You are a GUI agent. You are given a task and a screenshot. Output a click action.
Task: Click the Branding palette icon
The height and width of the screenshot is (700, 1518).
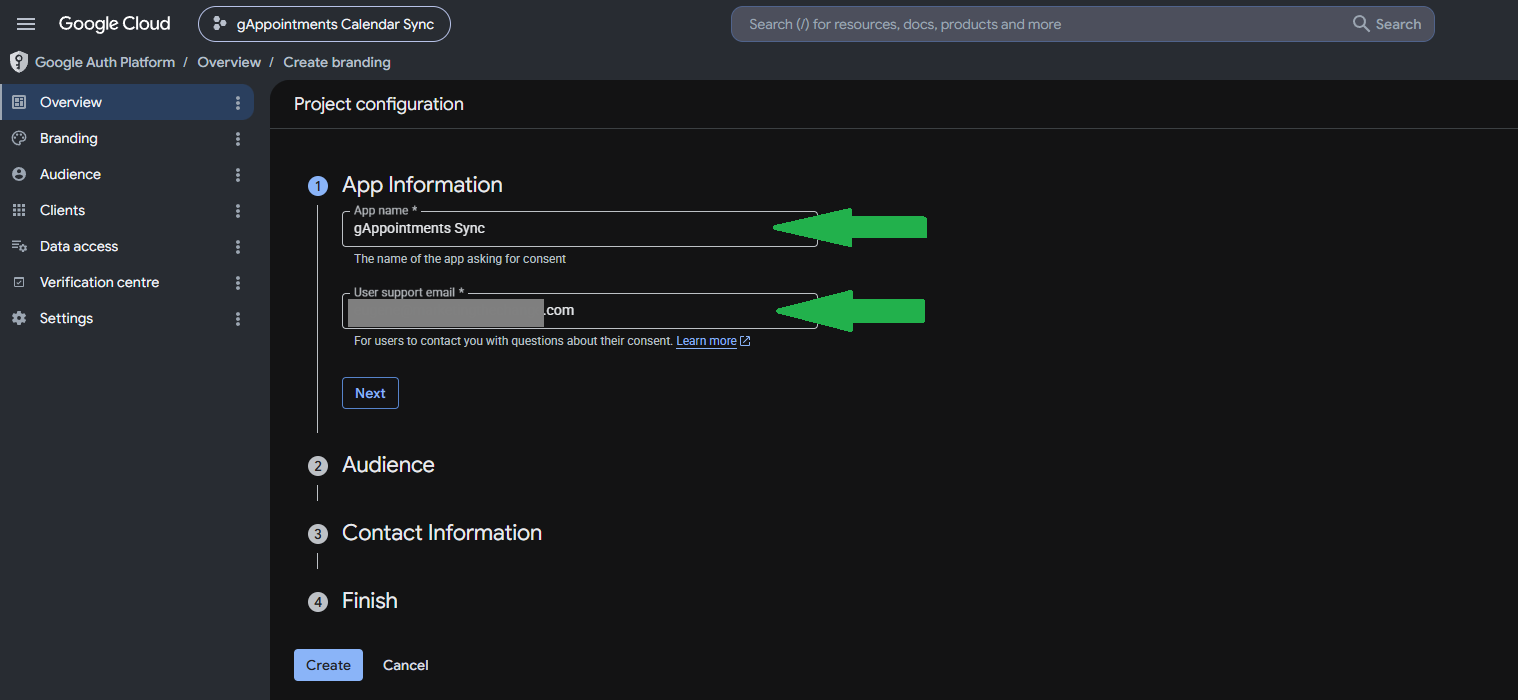pyautogui.click(x=18, y=138)
